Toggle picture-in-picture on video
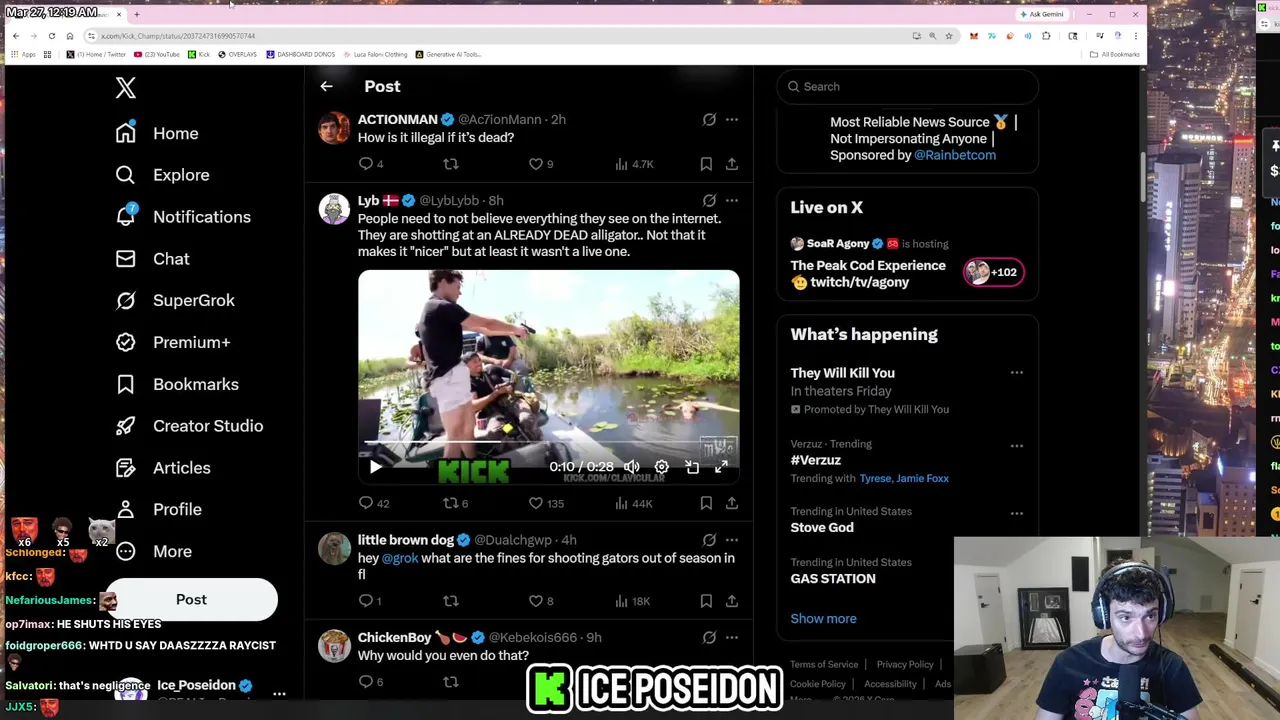This screenshot has height=720, width=1280. pos(692,467)
